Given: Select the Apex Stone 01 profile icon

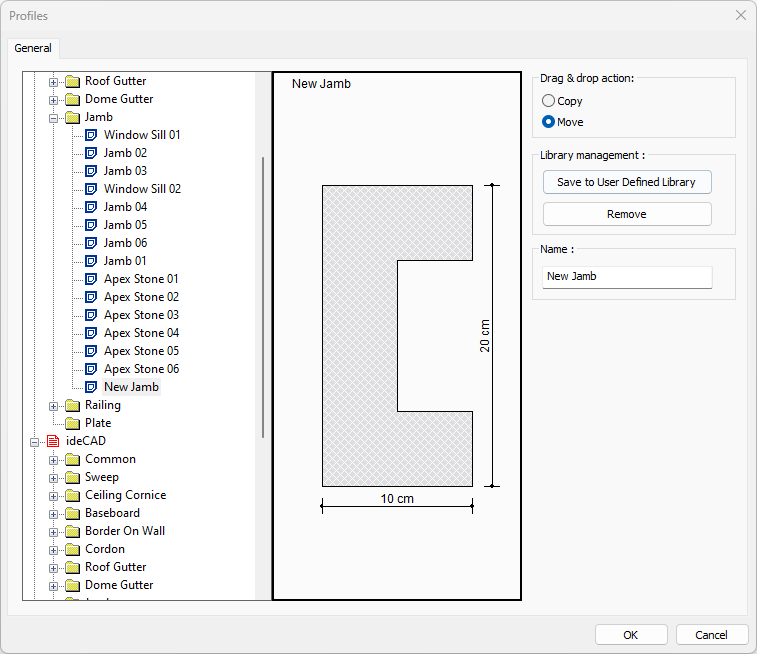Looking at the screenshot, I should (x=91, y=279).
